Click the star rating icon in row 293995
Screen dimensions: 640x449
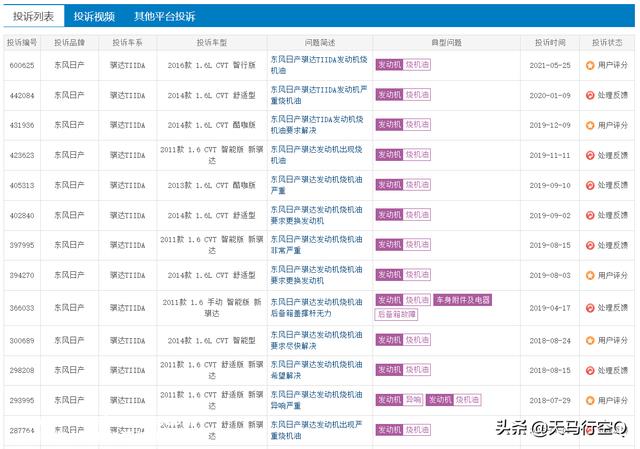[590, 400]
